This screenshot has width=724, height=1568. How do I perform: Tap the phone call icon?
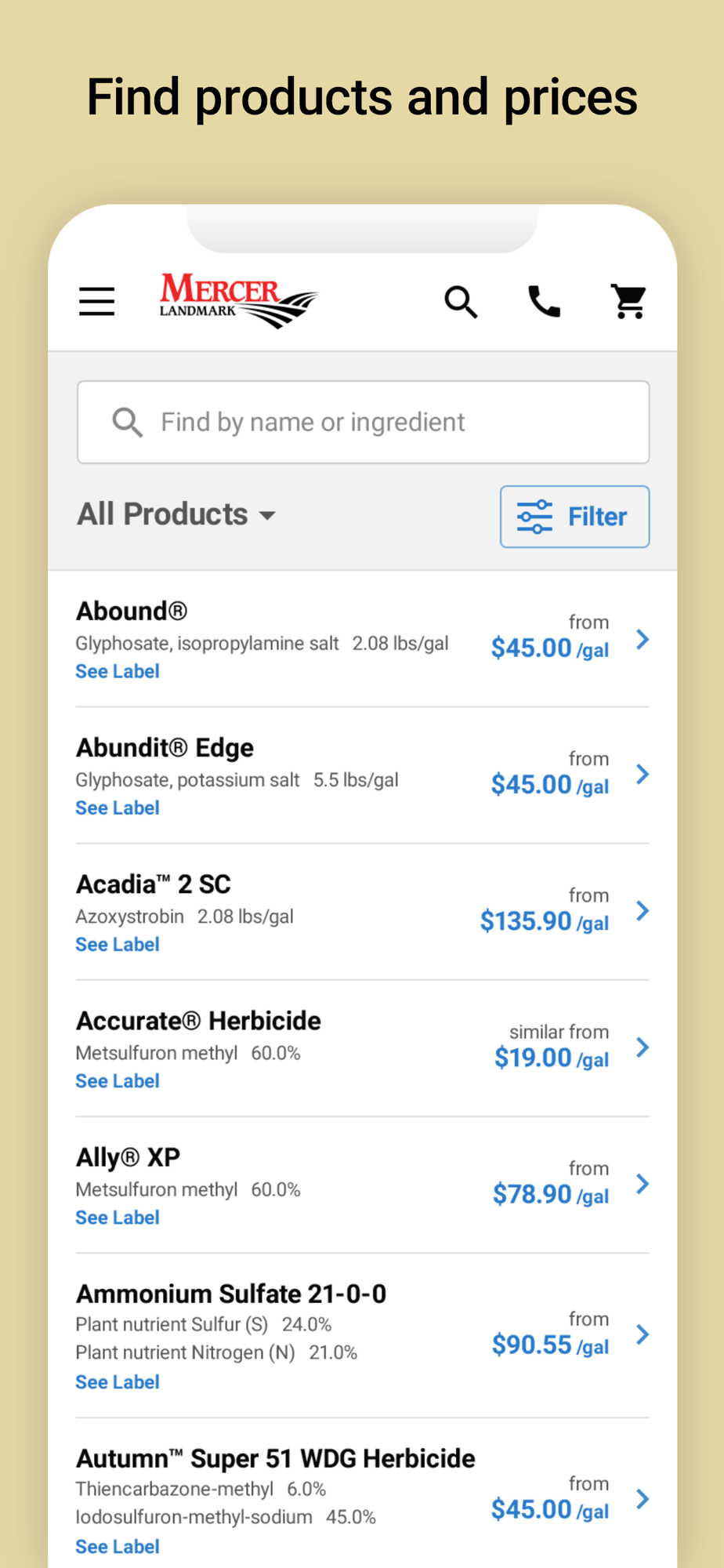545,301
